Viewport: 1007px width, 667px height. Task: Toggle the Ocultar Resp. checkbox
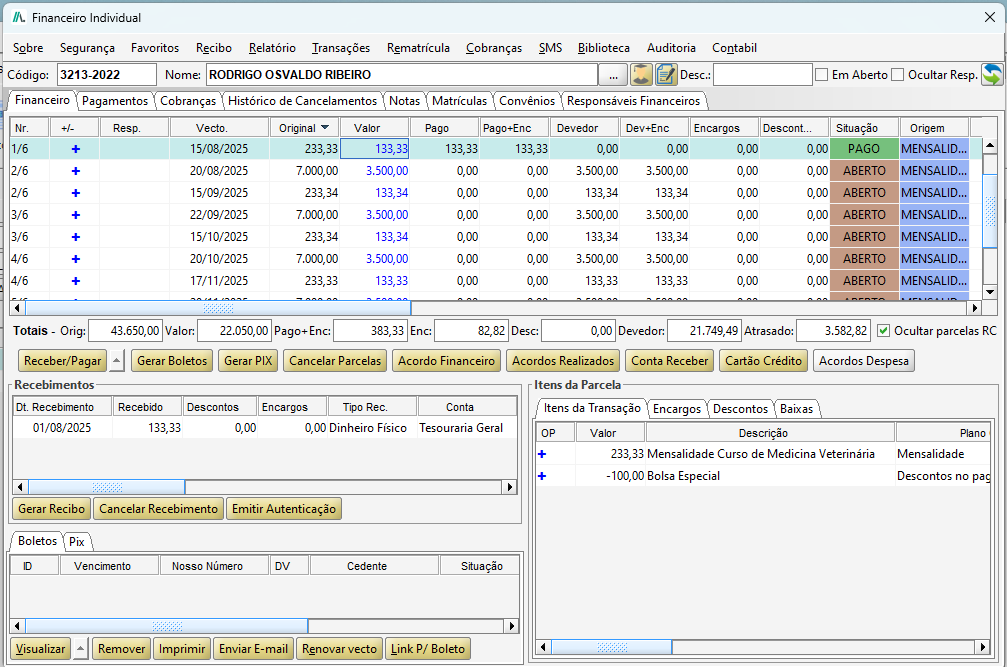(898, 74)
